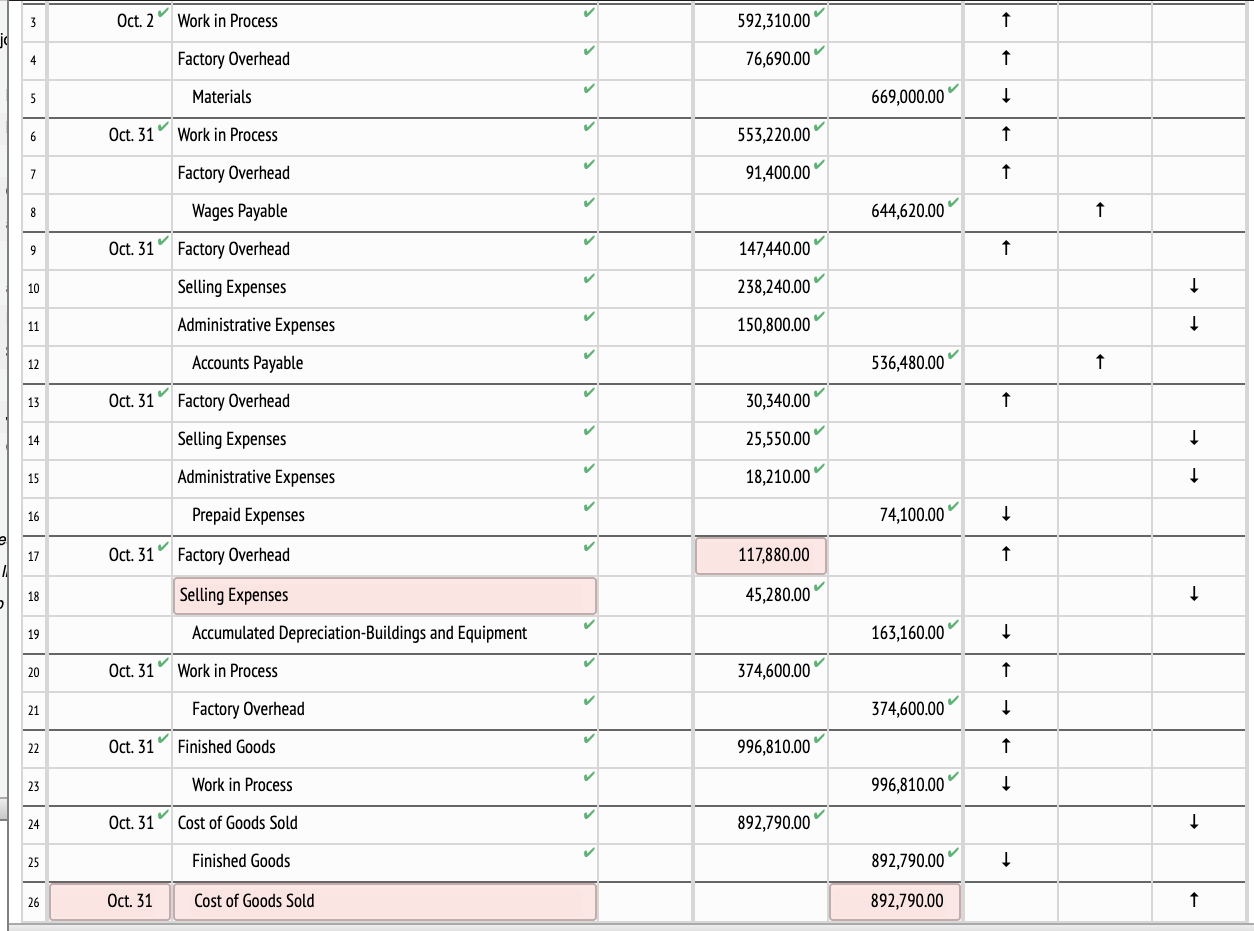This screenshot has height=931, width=1254.
Task: Select the down arrow beside Prepaid Expenses
Action: point(1007,515)
